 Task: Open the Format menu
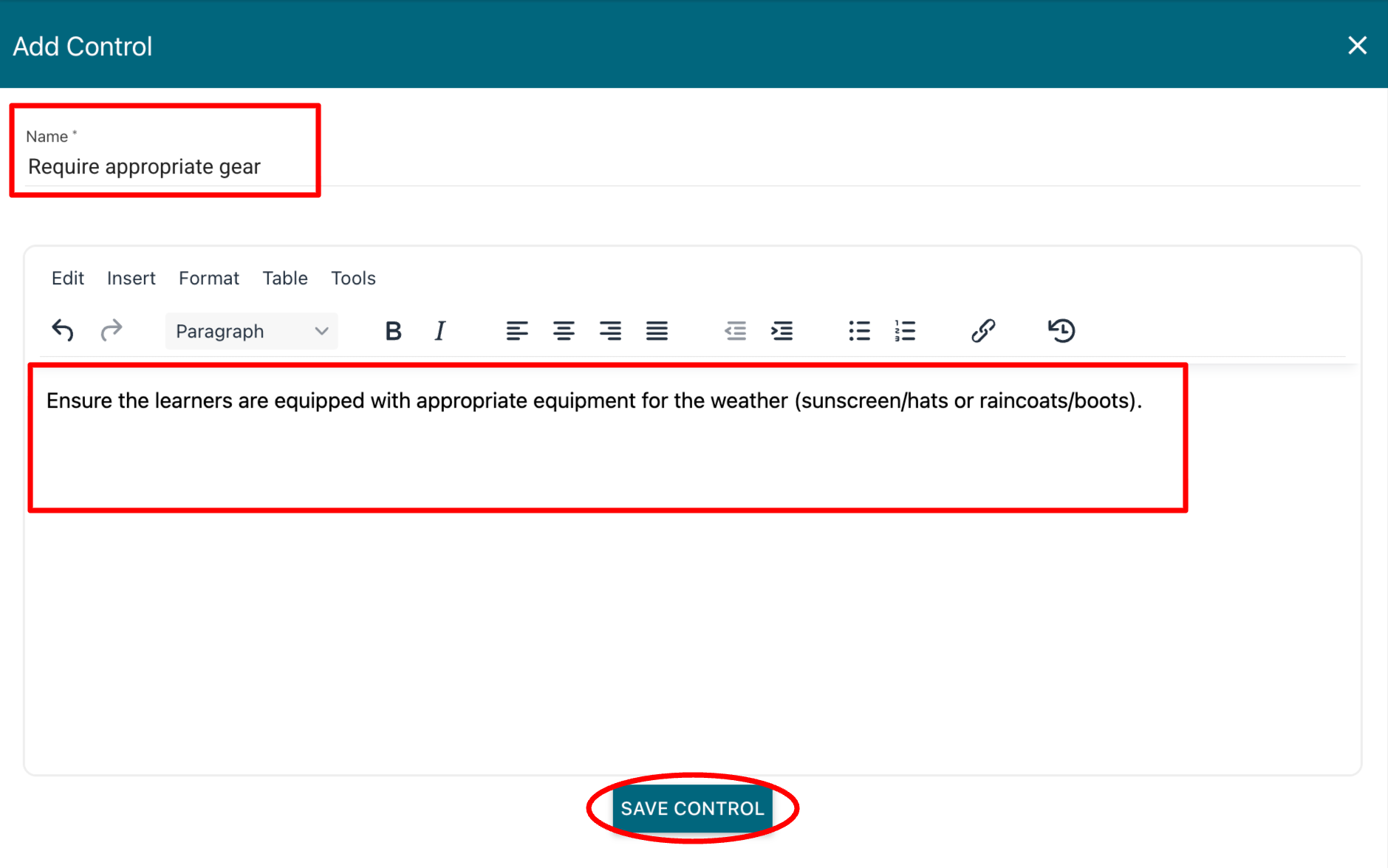209,278
